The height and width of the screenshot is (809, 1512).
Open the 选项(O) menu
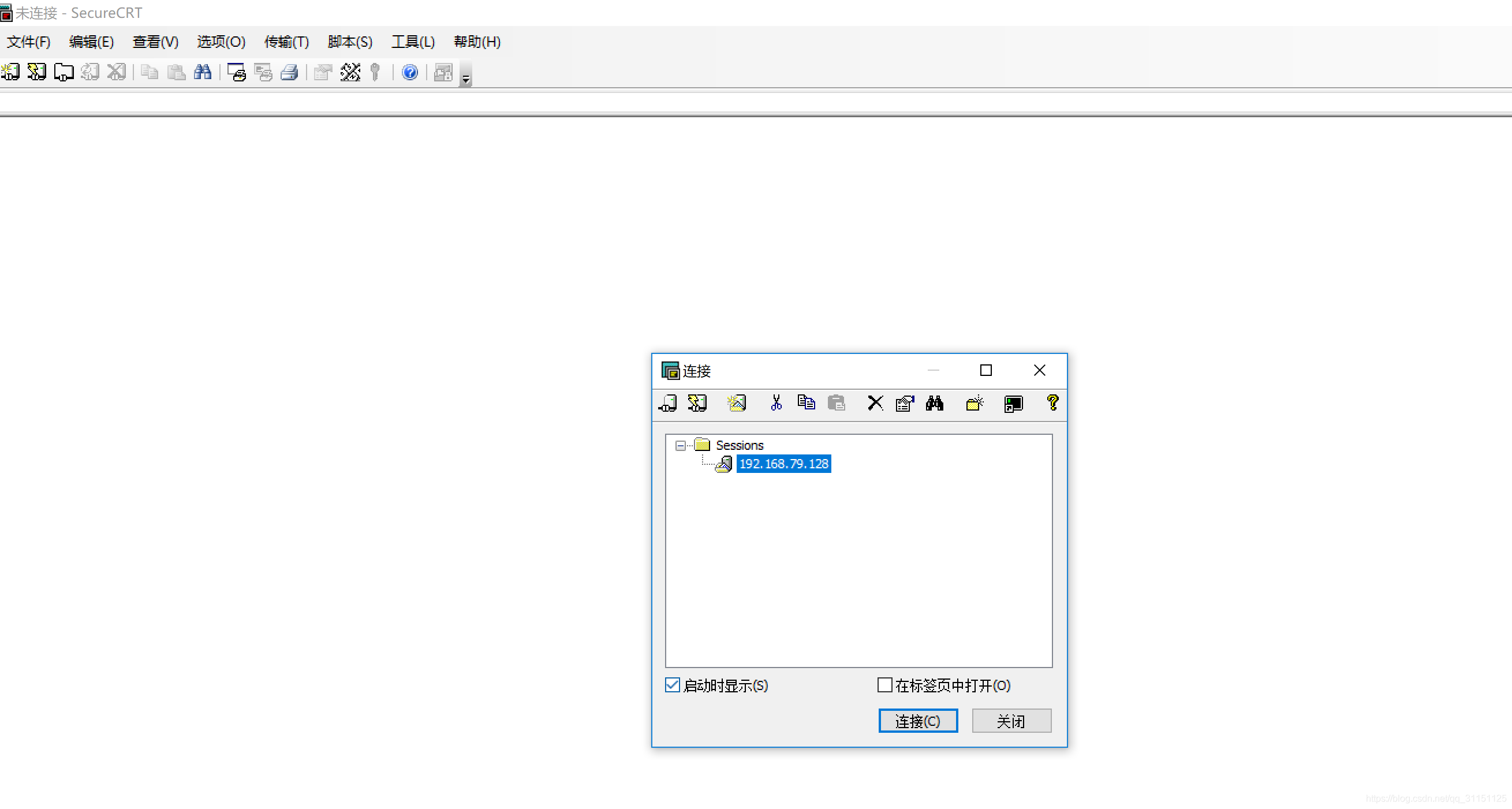tap(221, 42)
